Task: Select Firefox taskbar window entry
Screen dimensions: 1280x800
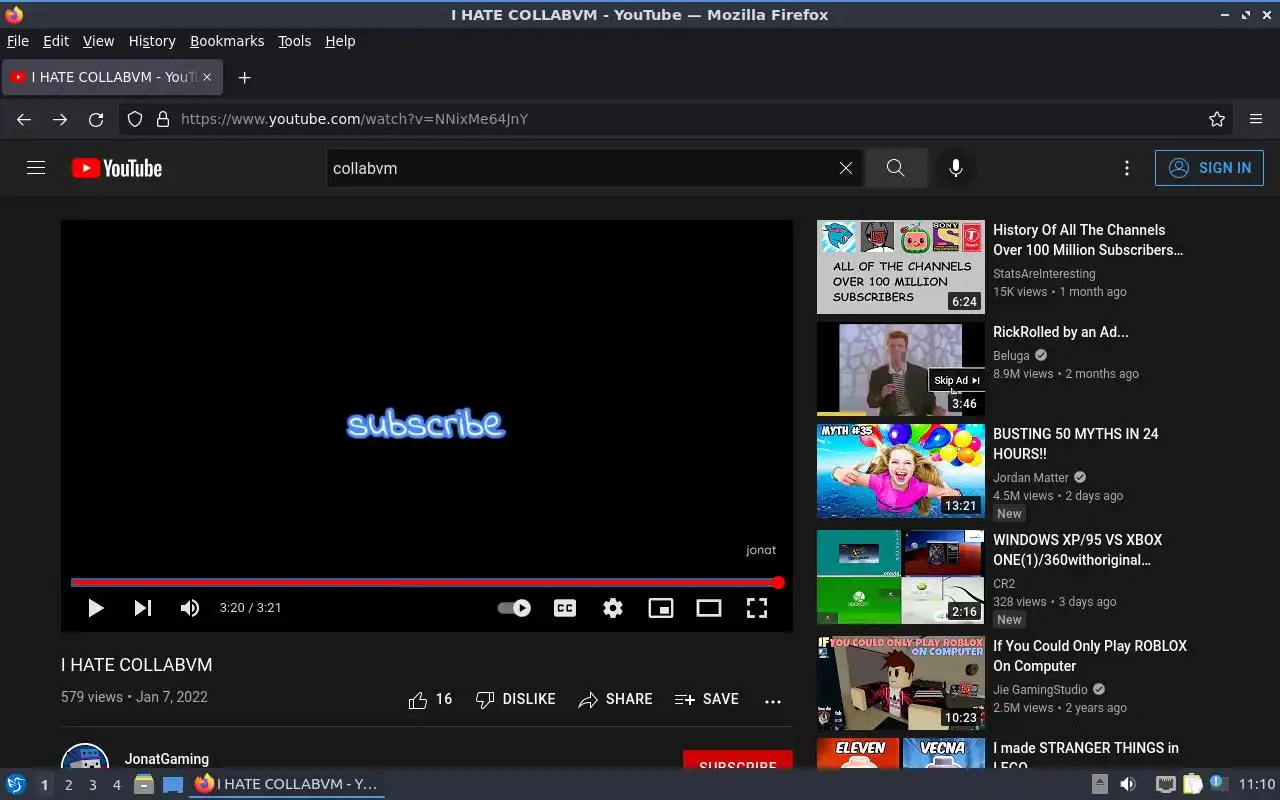Action: (287, 784)
